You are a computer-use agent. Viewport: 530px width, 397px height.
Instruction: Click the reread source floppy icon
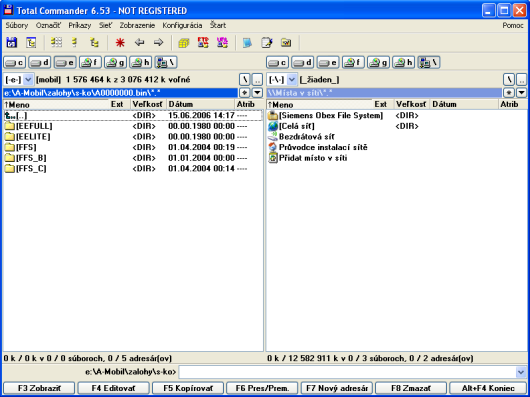[12, 43]
